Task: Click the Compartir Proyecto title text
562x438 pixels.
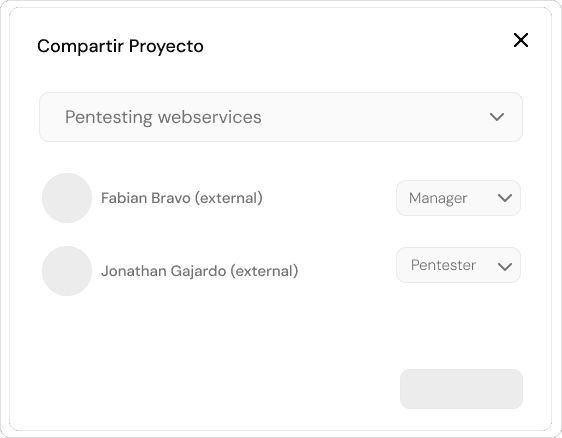Action: 120,46
